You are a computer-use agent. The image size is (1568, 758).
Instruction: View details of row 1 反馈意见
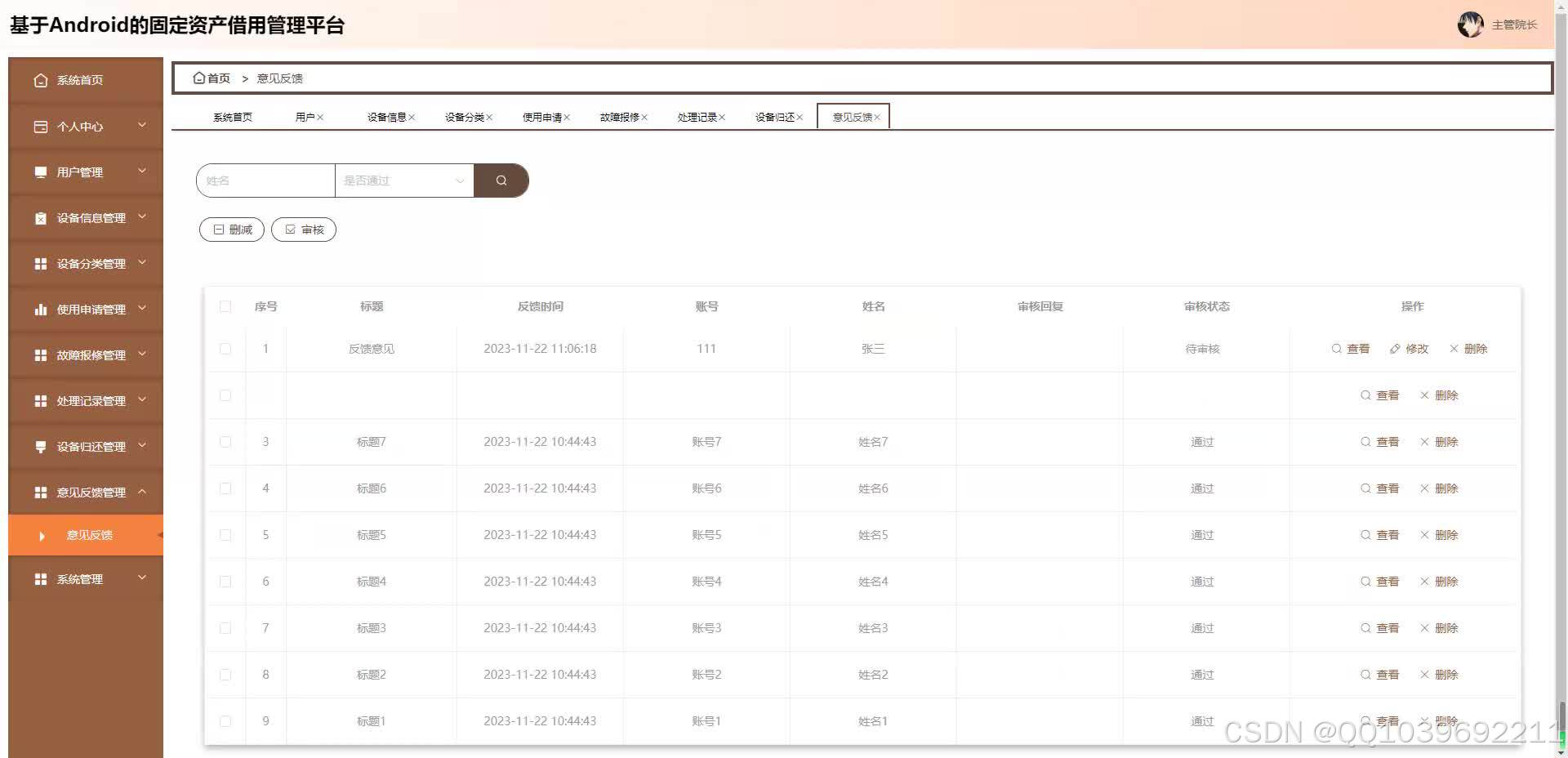point(1351,349)
